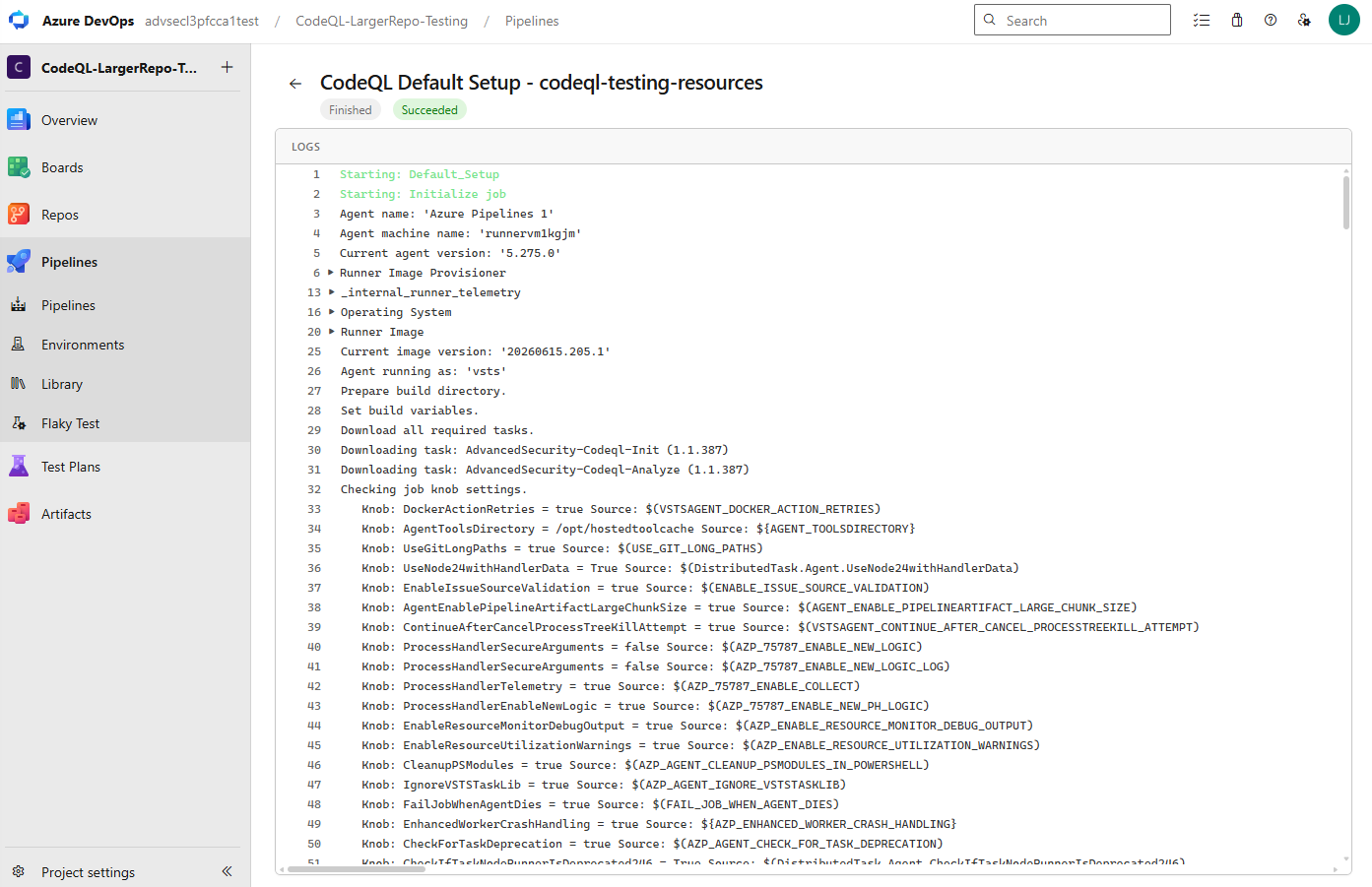Viewport: 1372px width, 887px height.
Task: Open the Repos hub icon
Action: point(19,215)
